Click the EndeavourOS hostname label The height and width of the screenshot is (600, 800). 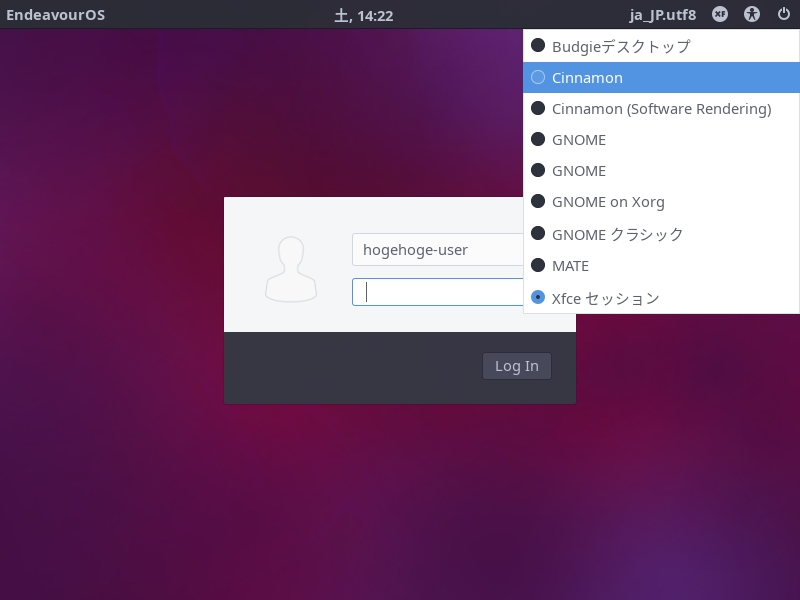point(56,15)
